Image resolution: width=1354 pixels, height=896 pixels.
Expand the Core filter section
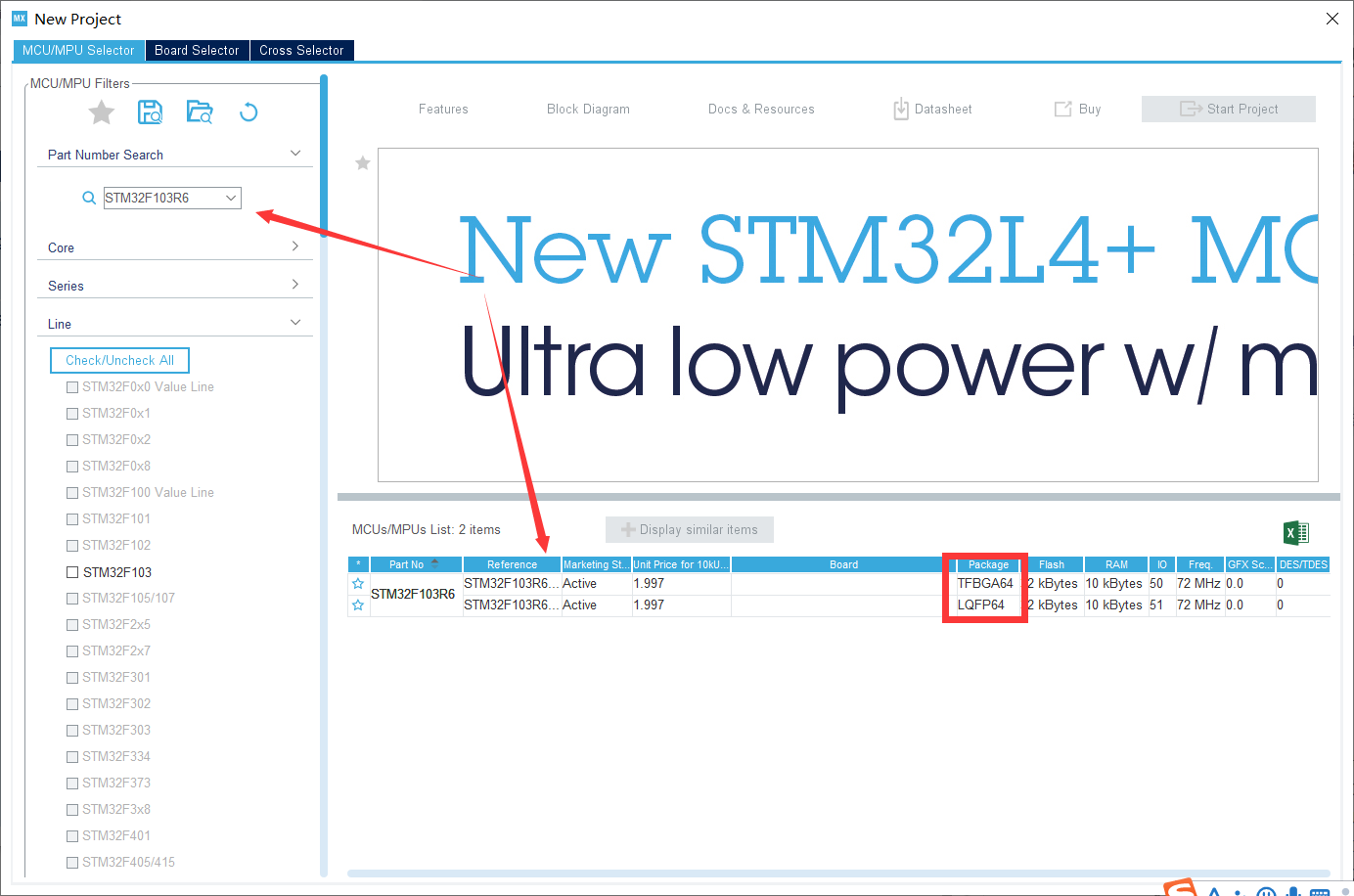(x=295, y=246)
